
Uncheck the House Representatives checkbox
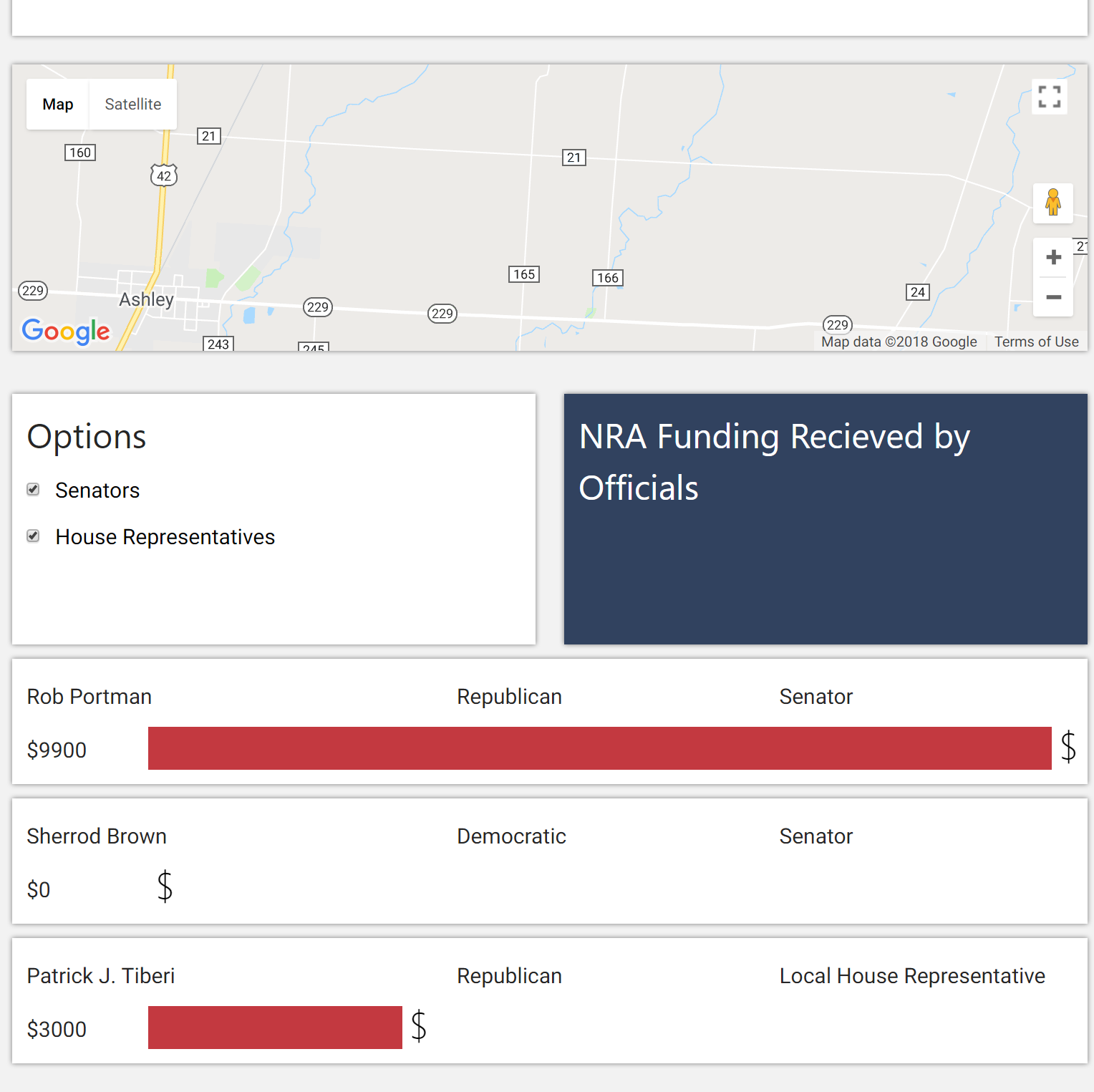[x=33, y=536]
